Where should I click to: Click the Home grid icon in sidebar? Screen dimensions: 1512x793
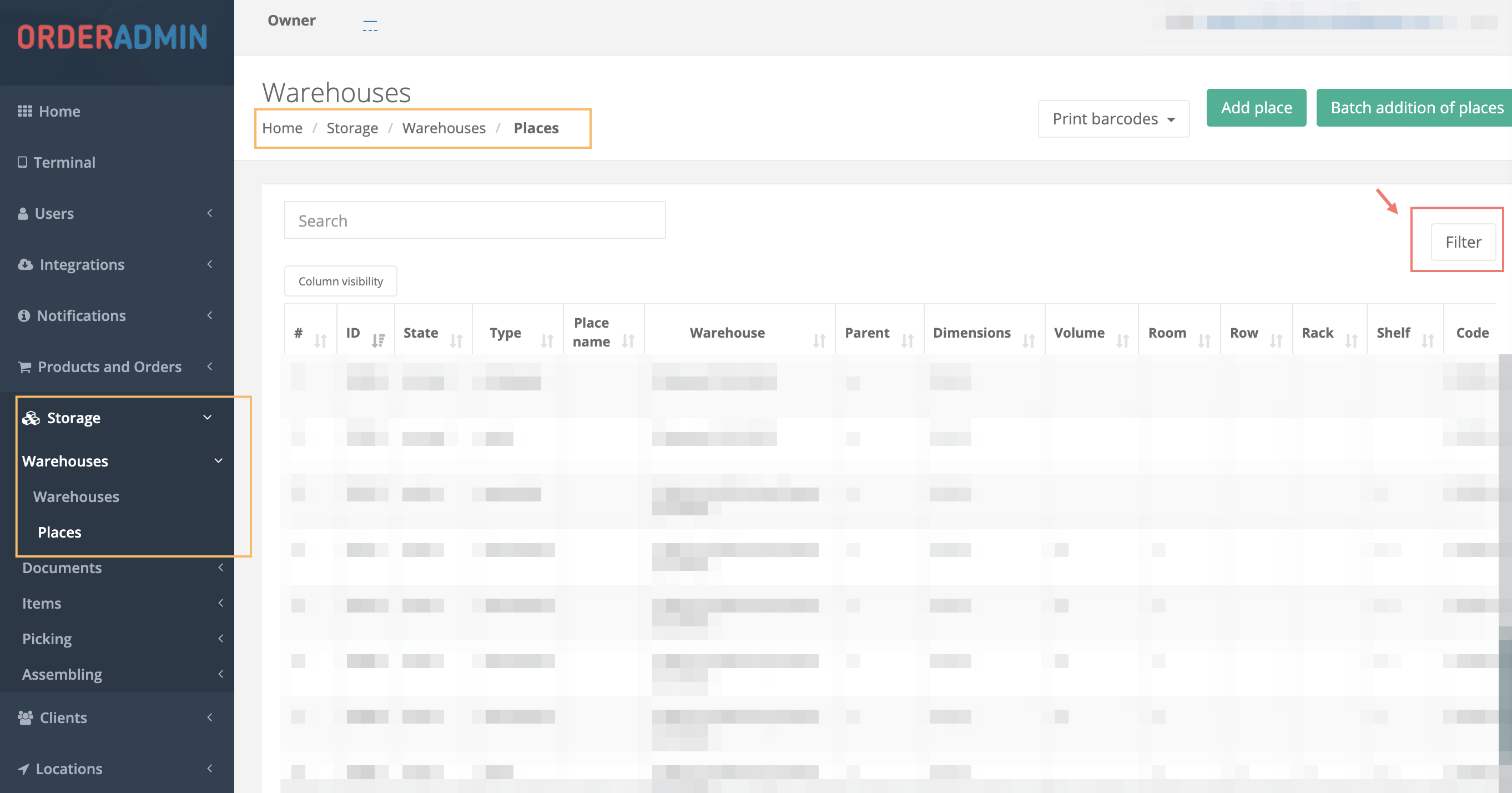click(x=24, y=111)
